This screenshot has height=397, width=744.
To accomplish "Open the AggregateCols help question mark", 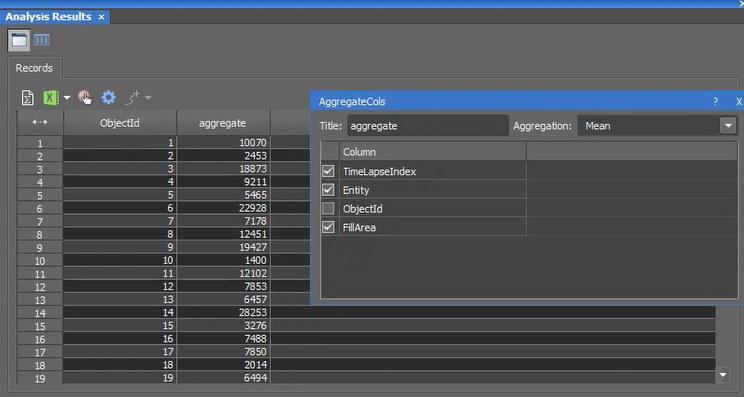I will pyautogui.click(x=716, y=102).
